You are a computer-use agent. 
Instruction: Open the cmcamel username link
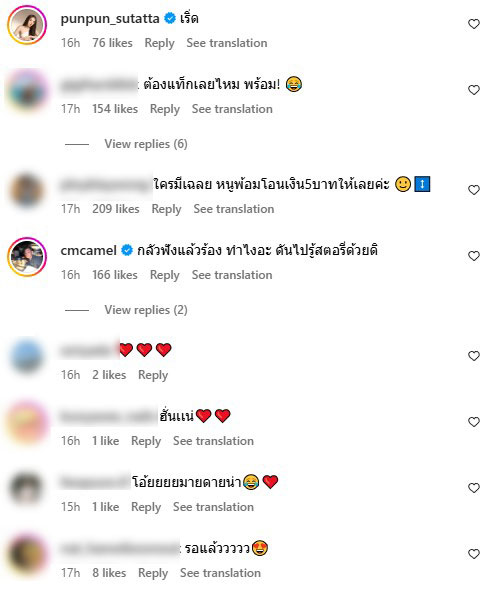tap(88, 251)
